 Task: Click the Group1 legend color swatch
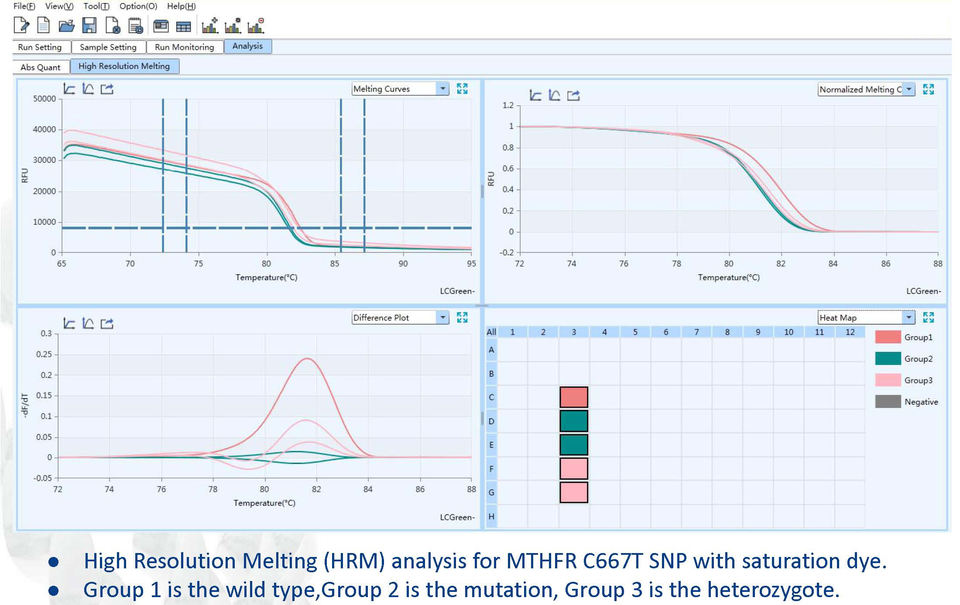pos(887,338)
